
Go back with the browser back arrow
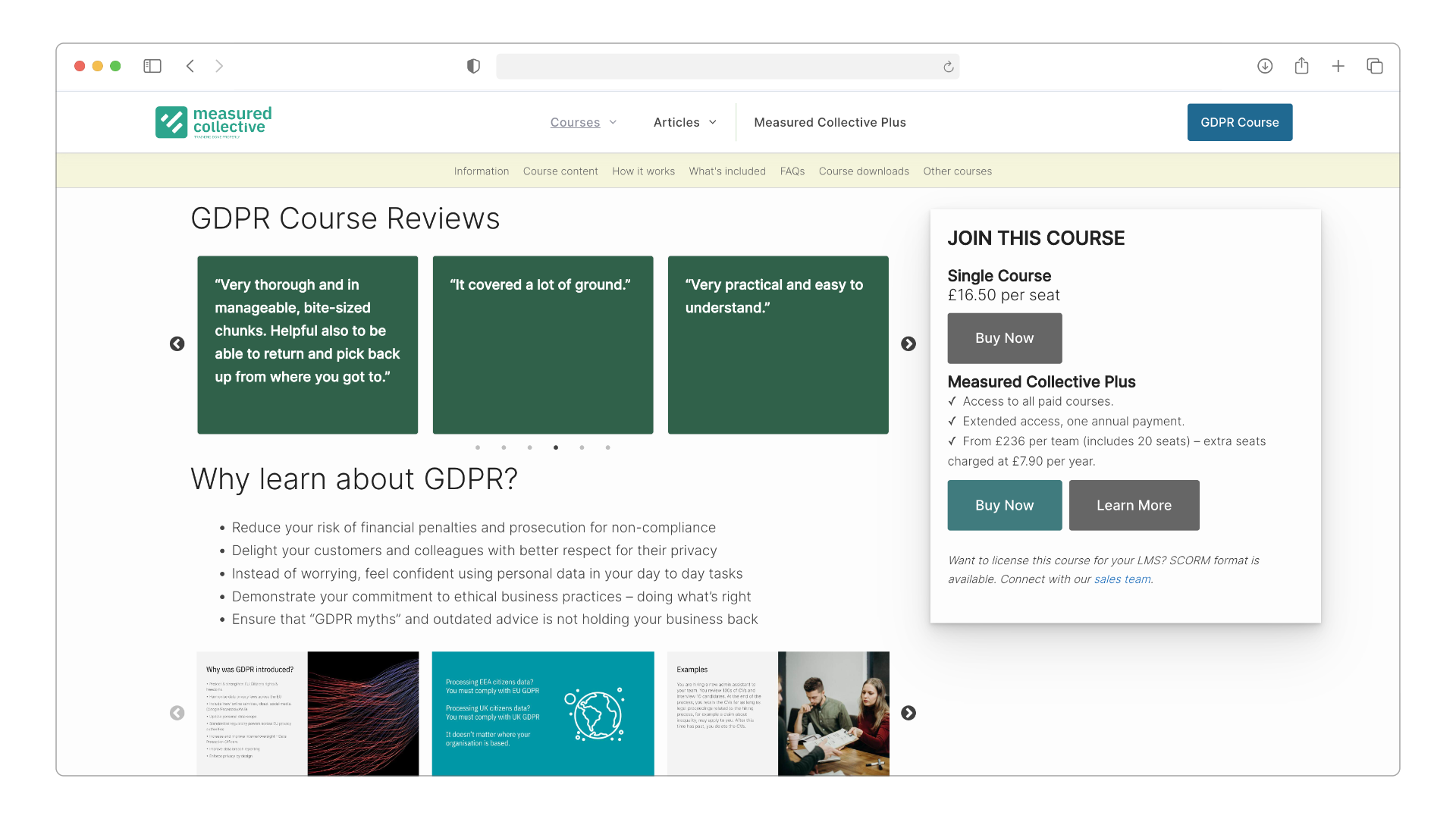190,66
